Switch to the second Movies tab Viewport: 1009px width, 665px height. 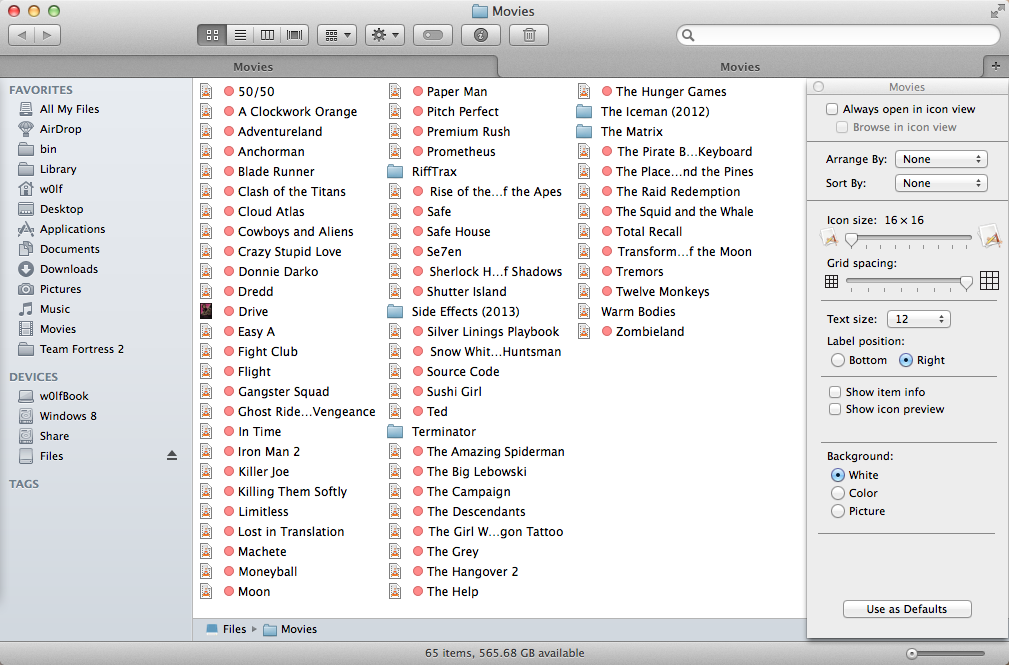pyautogui.click(x=739, y=66)
